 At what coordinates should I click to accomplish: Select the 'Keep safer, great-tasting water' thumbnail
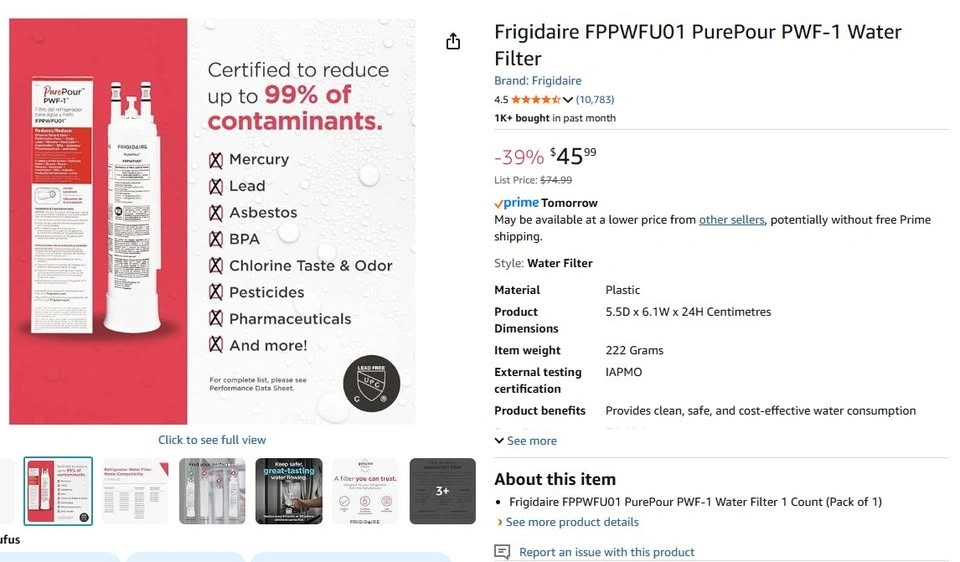point(289,491)
